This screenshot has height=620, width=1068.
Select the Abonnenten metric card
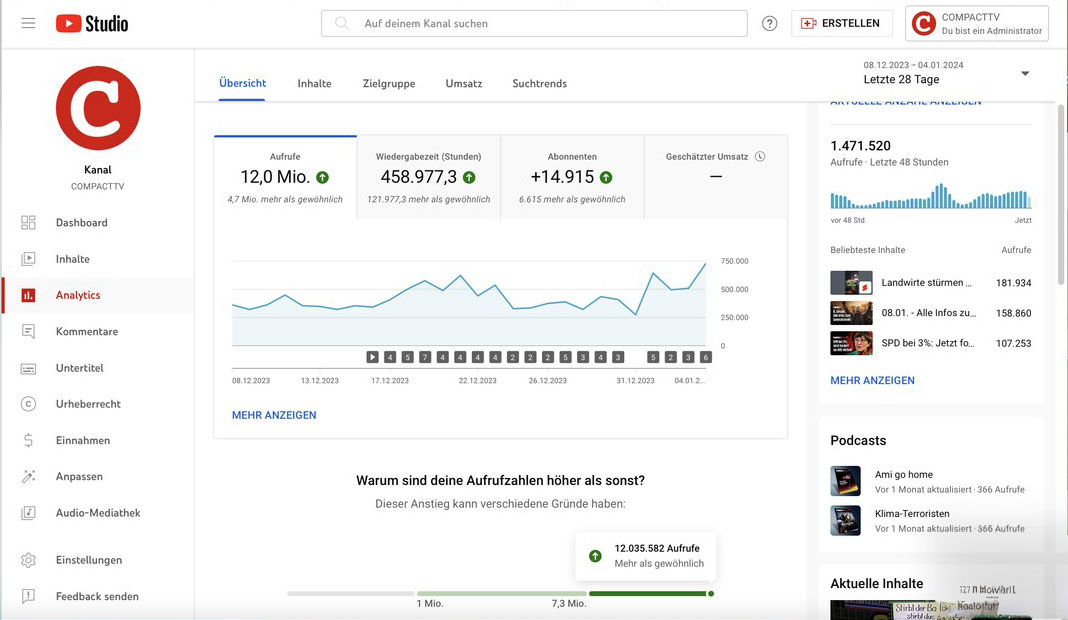(x=572, y=177)
